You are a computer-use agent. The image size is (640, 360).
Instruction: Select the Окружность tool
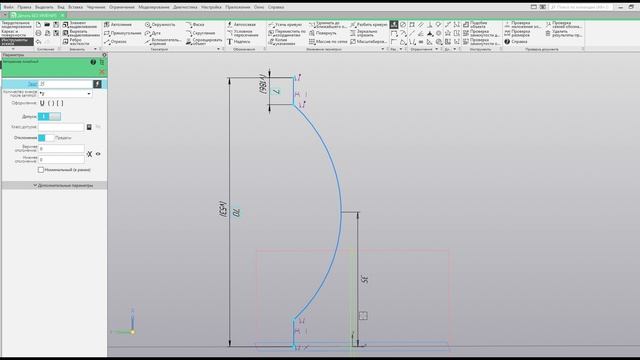[x=160, y=25]
